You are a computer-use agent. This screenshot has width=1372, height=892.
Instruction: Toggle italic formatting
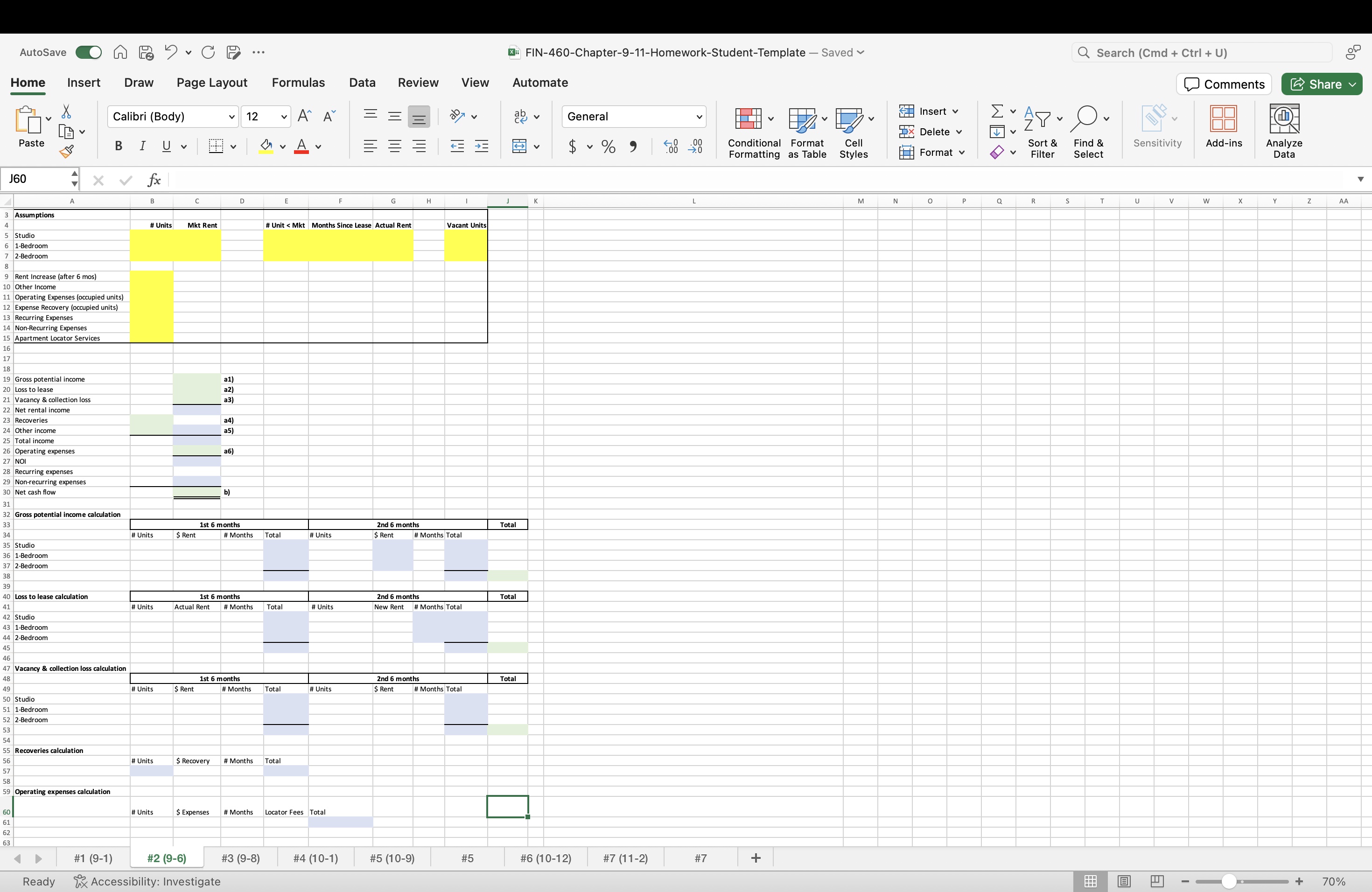142,146
